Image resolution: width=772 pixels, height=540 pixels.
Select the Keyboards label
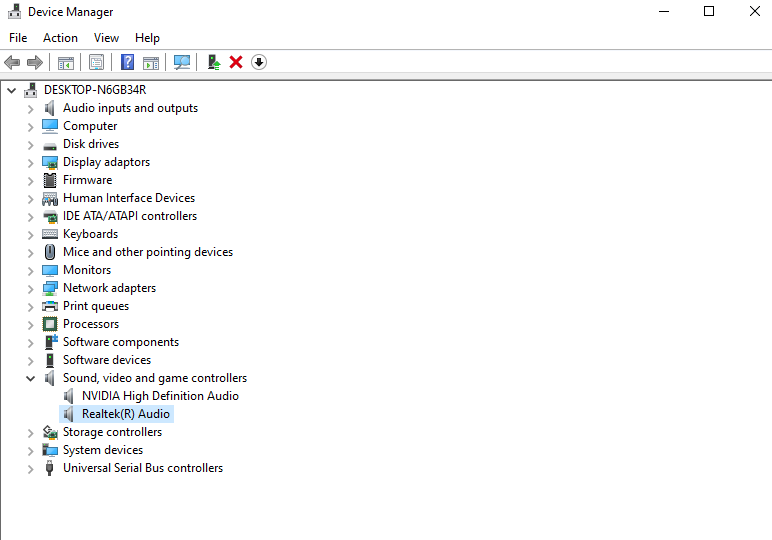pyautogui.click(x=91, y=234)
